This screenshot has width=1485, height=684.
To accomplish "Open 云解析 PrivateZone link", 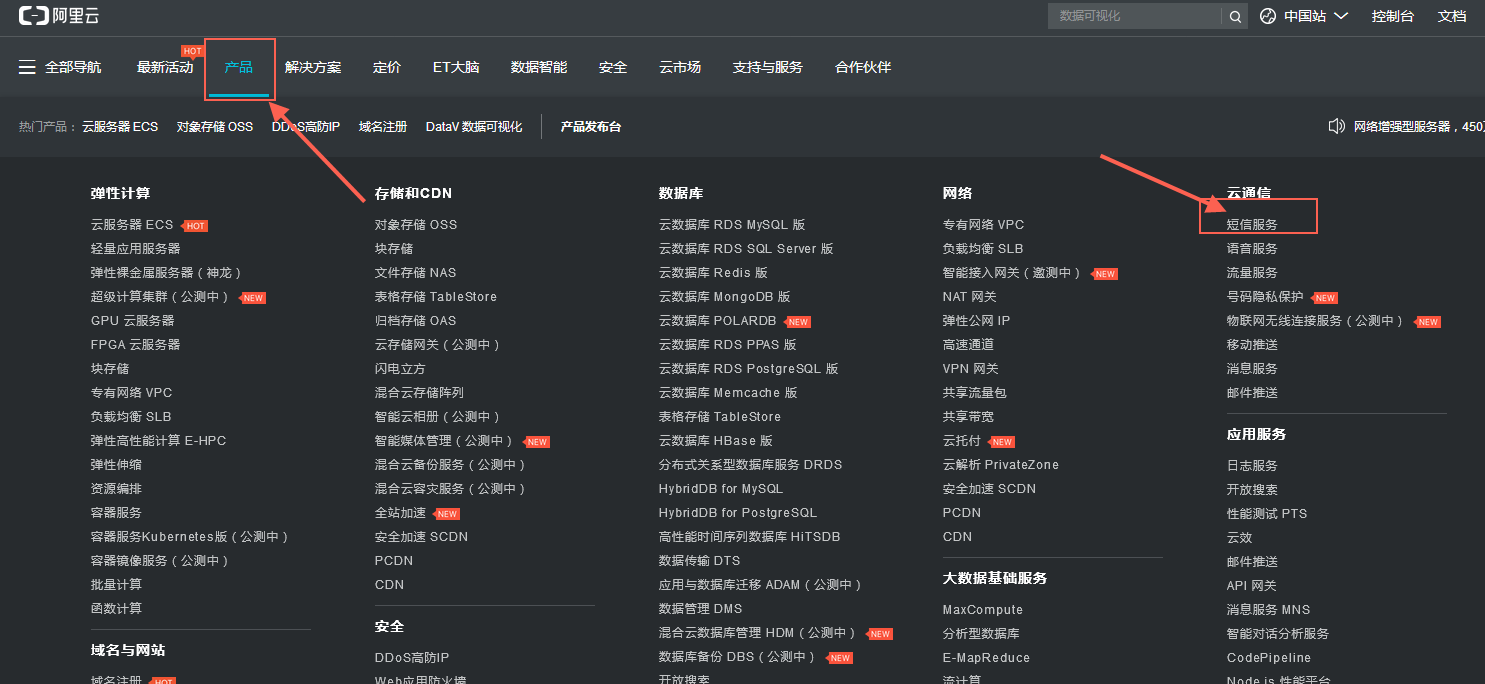I will [1001, 465].
